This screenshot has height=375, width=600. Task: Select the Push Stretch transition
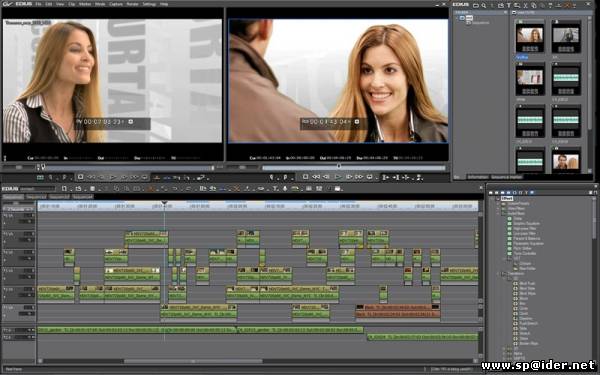[x=528, y=323]
